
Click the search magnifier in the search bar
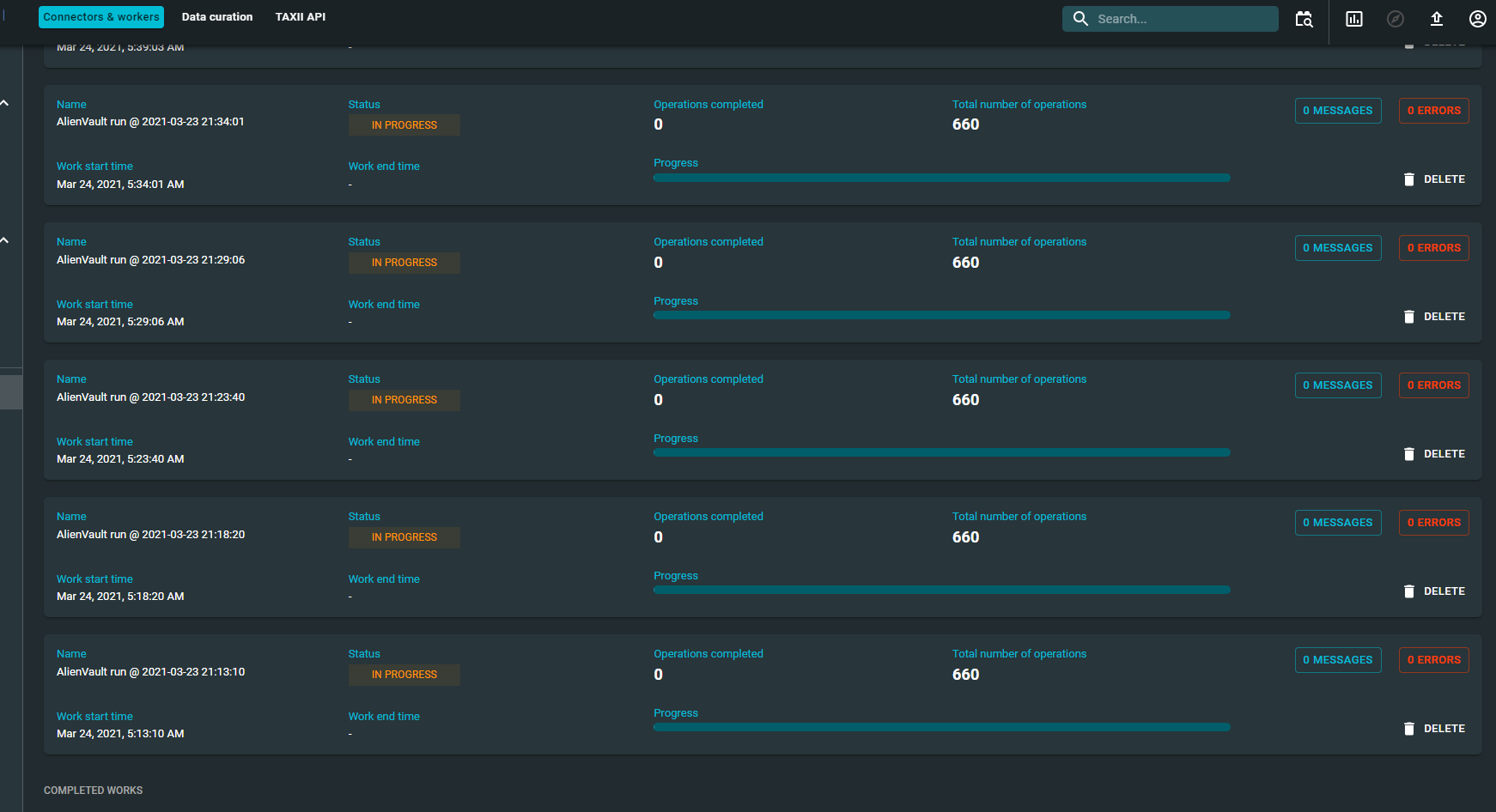point(1080,18)
